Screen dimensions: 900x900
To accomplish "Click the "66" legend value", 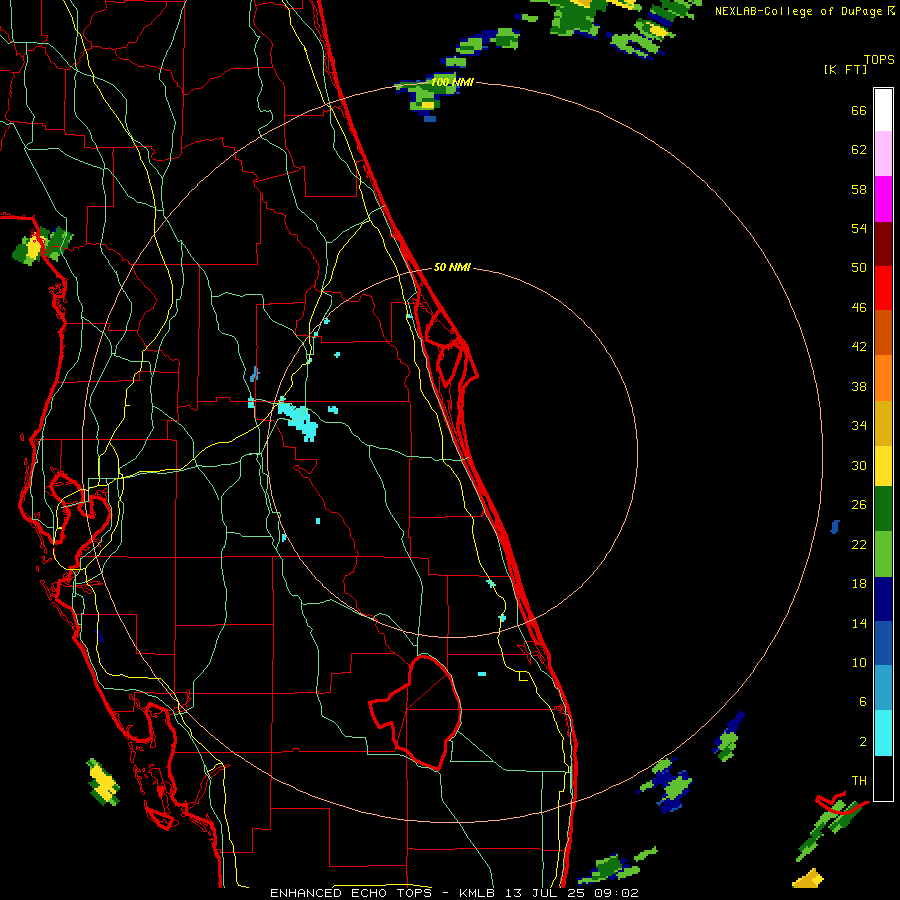I will point(859,110).
